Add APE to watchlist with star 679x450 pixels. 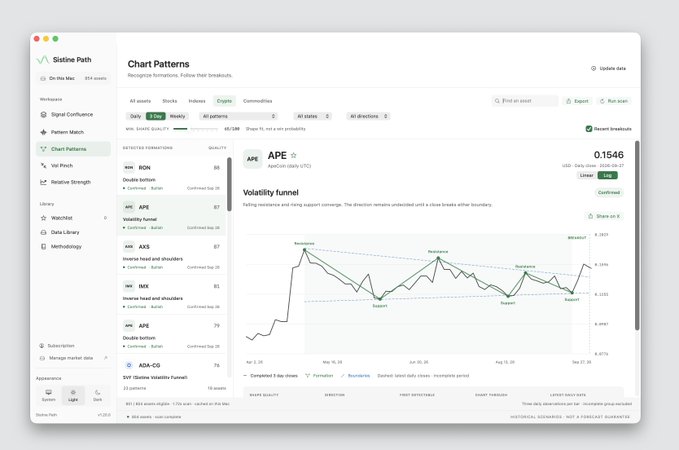(x=294, y=155)
